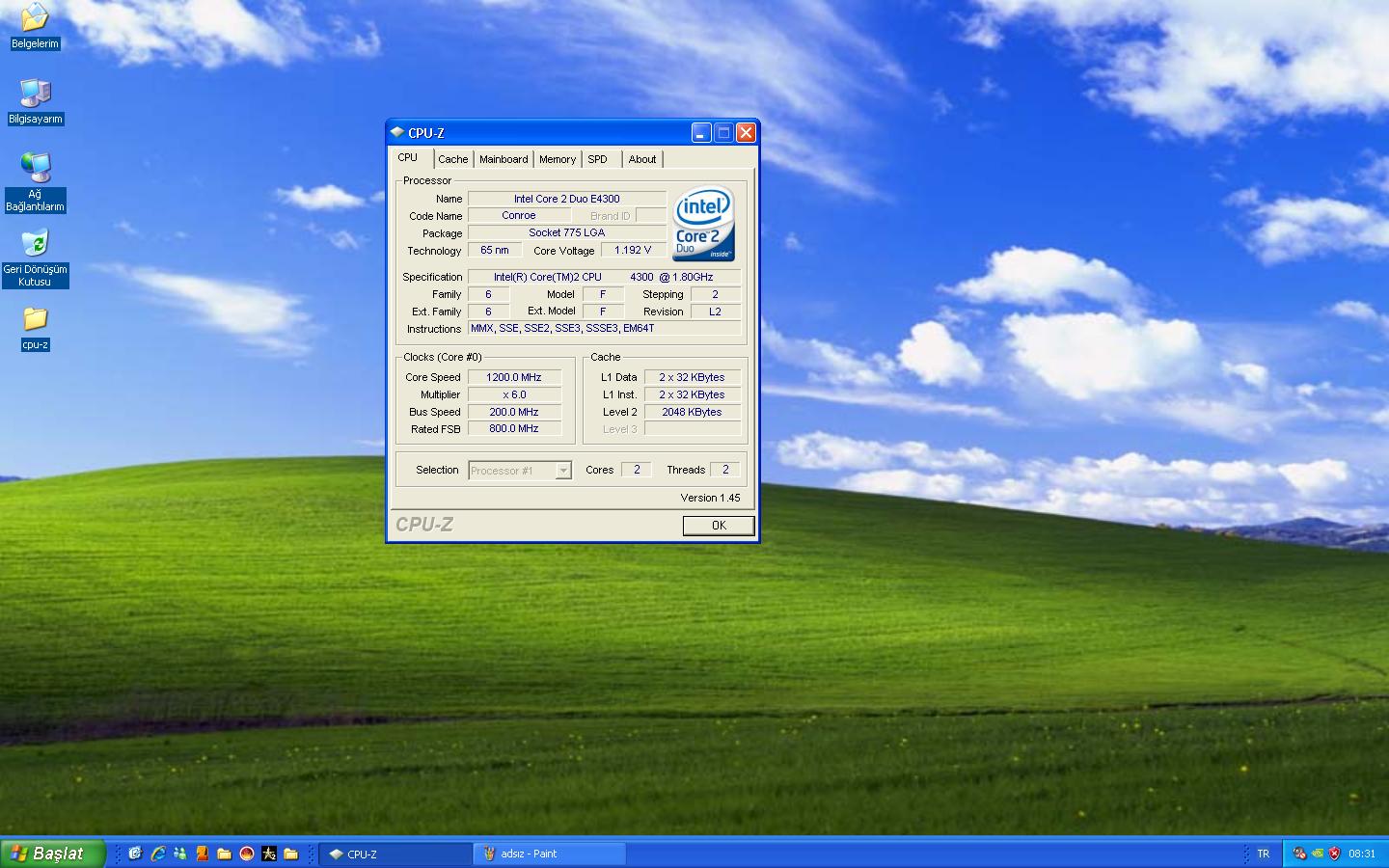This screenshot has height=868, width=1389.
Task: Click the taskbar clock showing 08:31
Action: (1362, 854)
